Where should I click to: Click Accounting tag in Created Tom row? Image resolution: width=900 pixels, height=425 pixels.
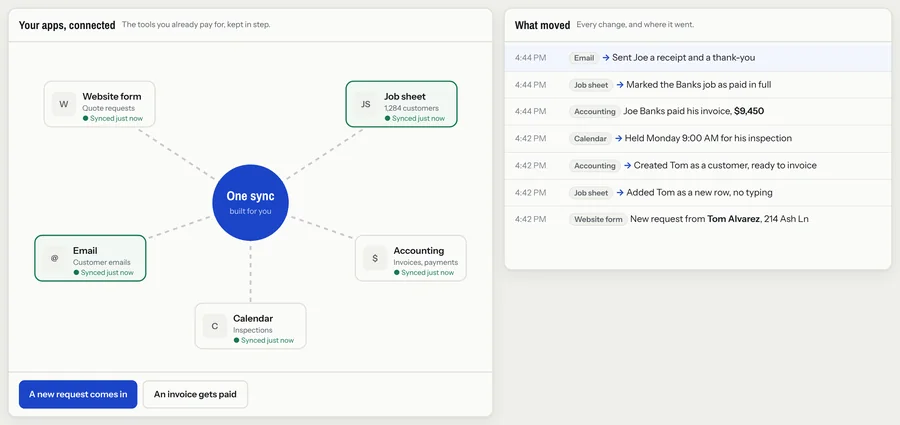(595, 165)
